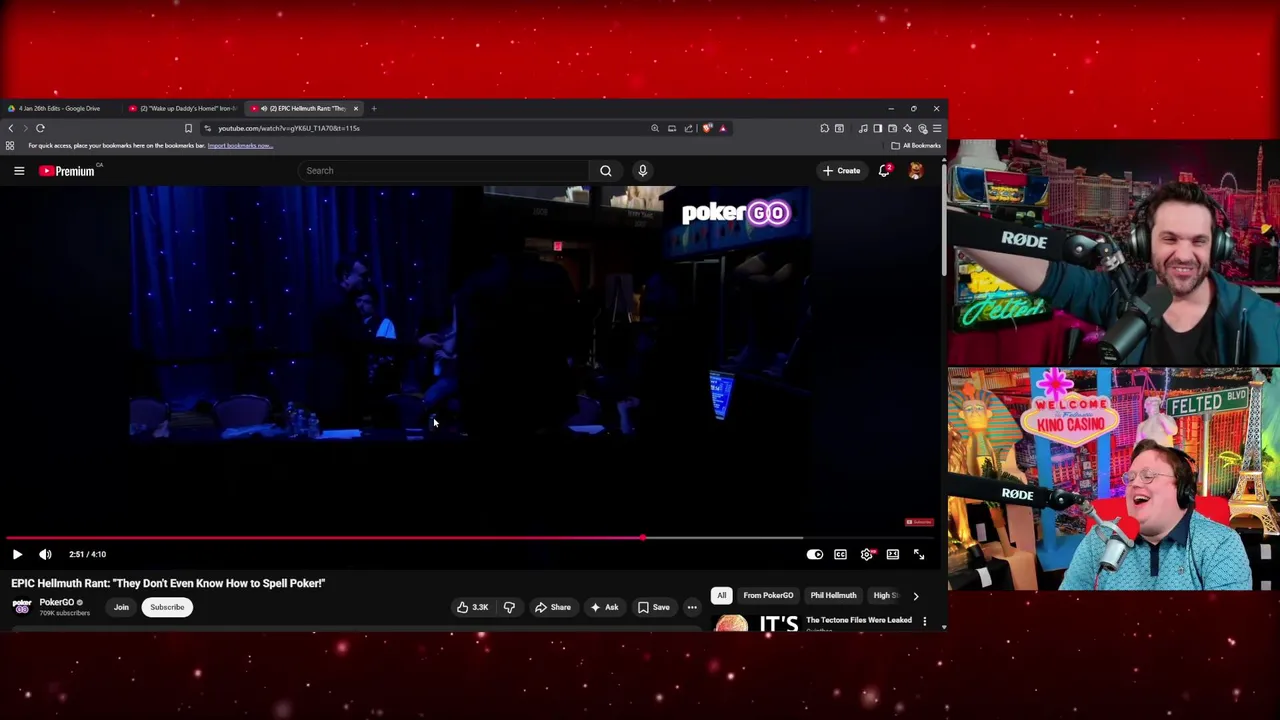
Task: Dislike the video
Action: (x=509, y=607)
